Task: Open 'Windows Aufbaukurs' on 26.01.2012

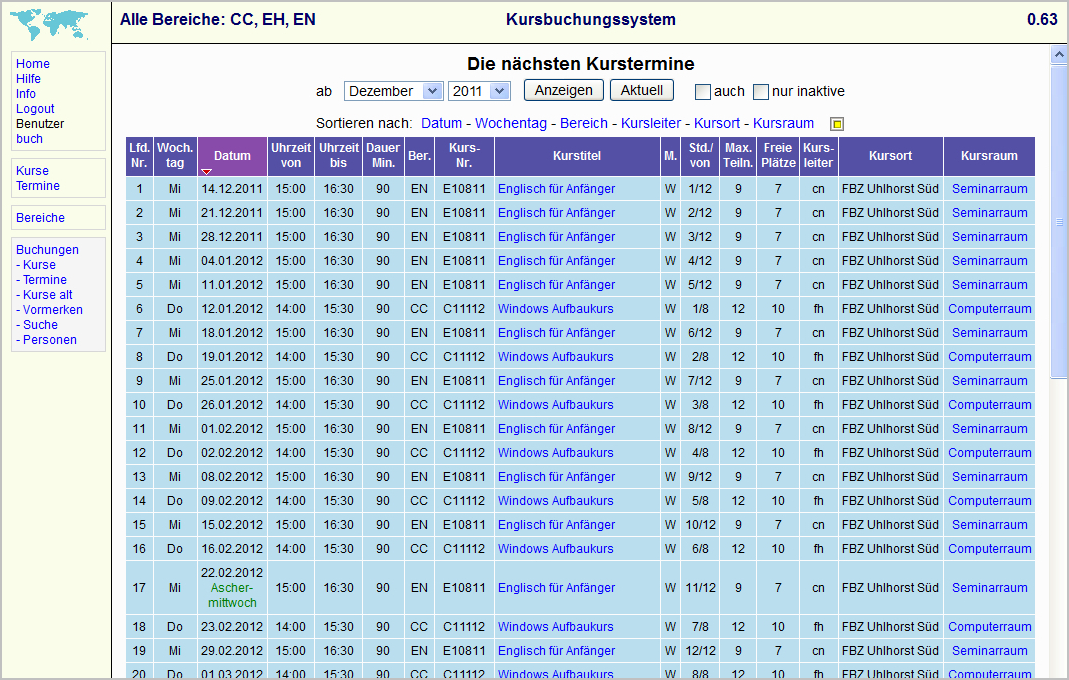Action: [556, 404]
